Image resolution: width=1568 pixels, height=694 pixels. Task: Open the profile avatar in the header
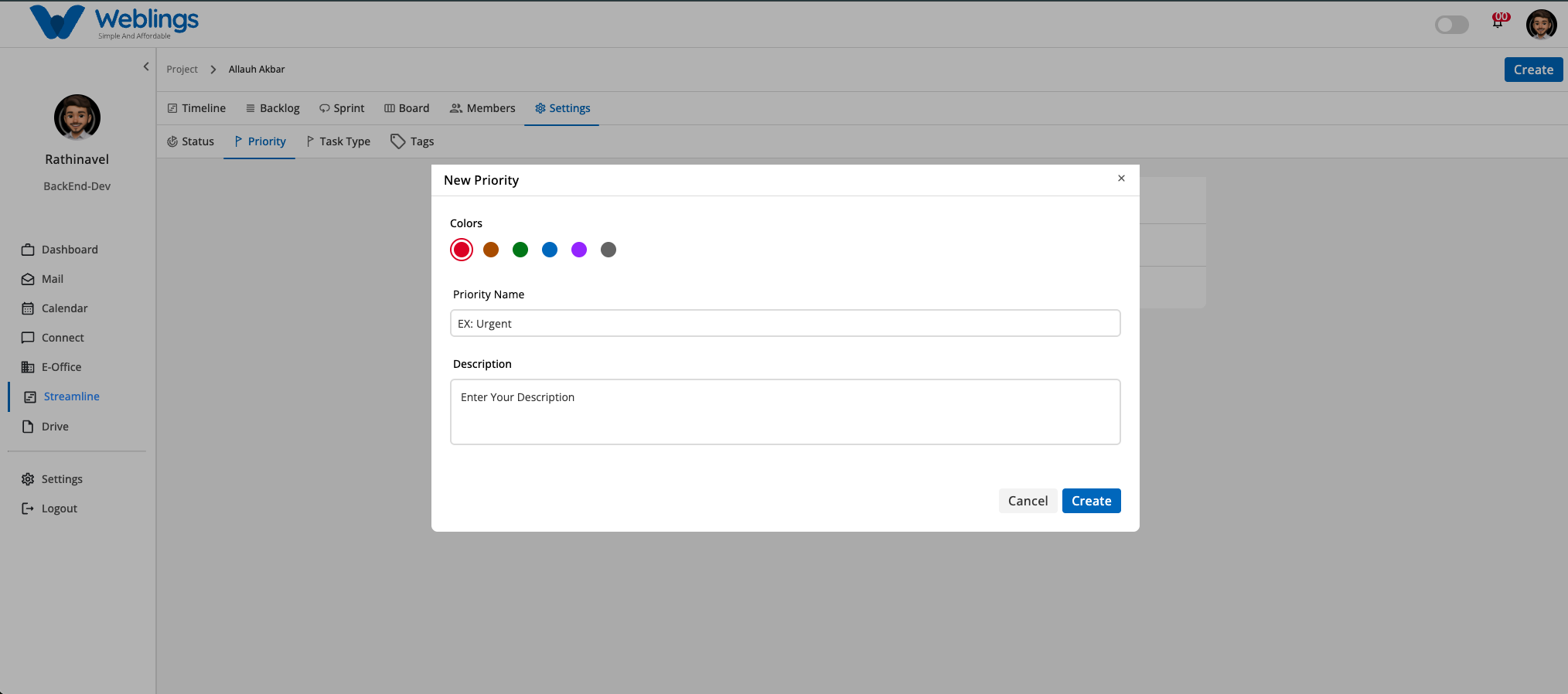tap(1541, 24)
